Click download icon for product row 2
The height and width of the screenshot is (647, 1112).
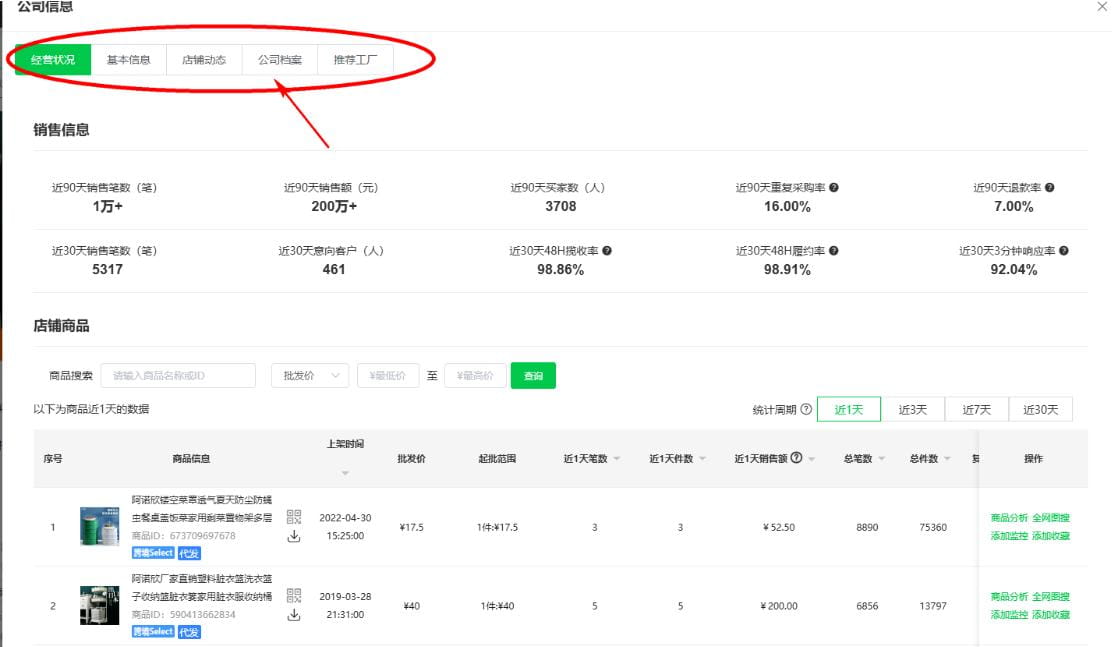point(294,615)
